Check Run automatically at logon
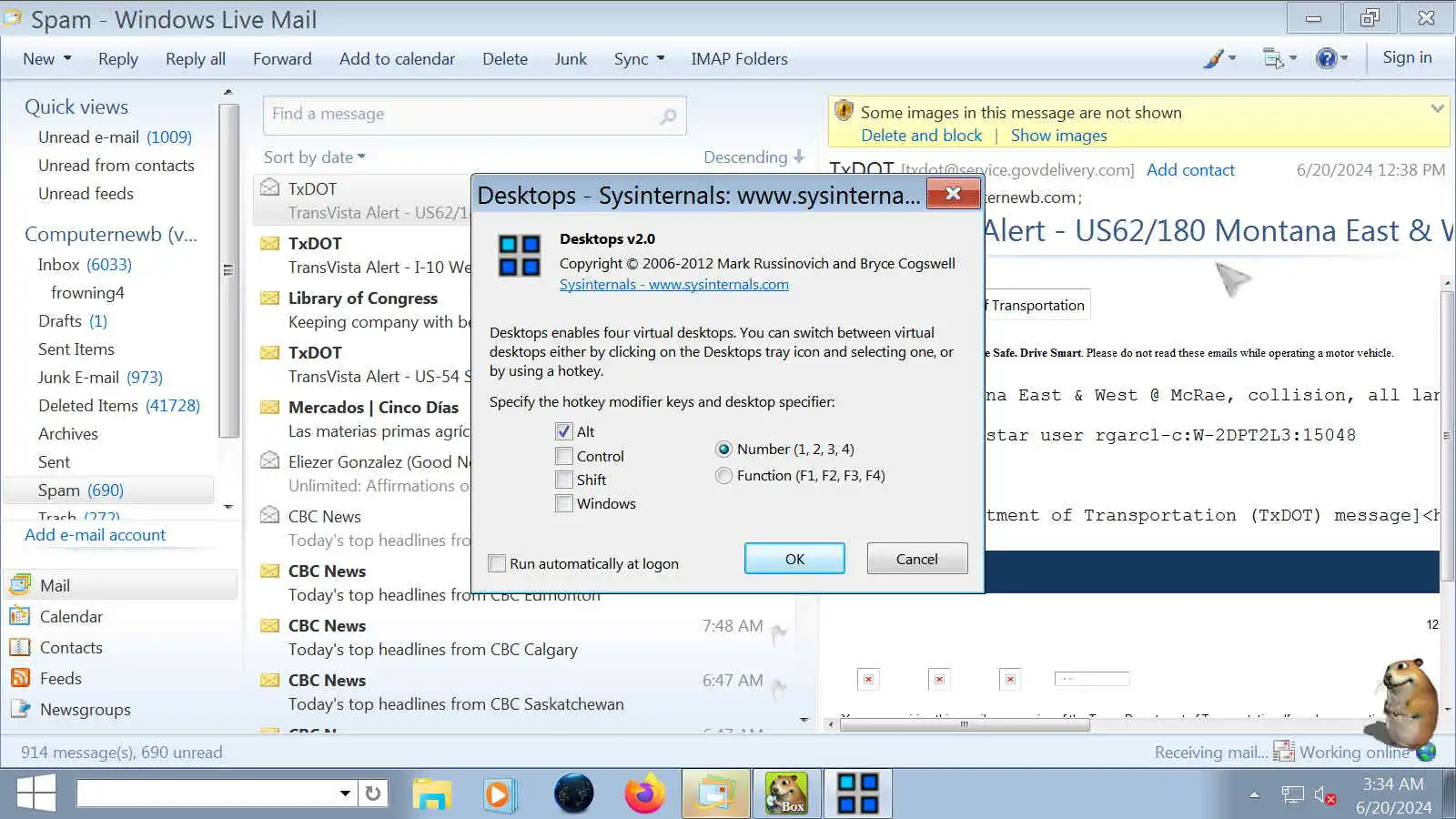Image resolution: width=1456 pixels, height=819 pixels. [497, 563]
